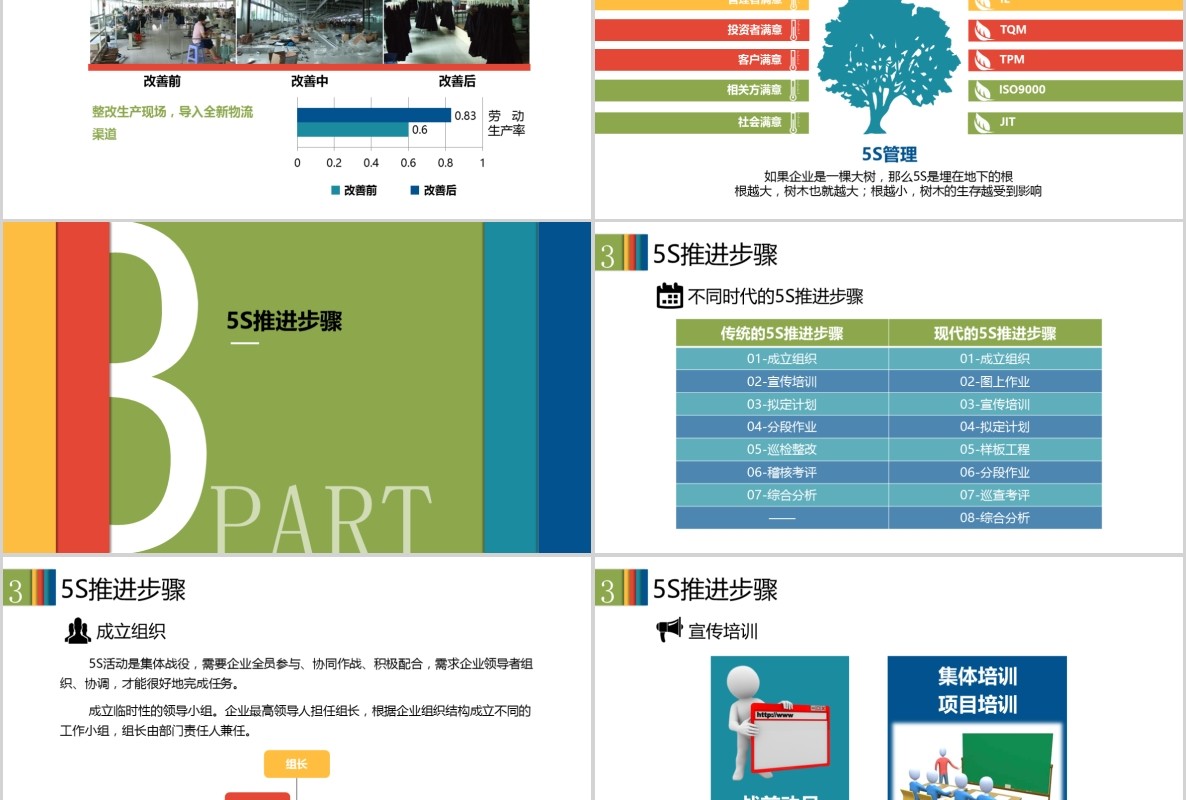Click the 投资者满意 bar
Viewport: 1186px width, 800px height.
click(x=701, y=30)
